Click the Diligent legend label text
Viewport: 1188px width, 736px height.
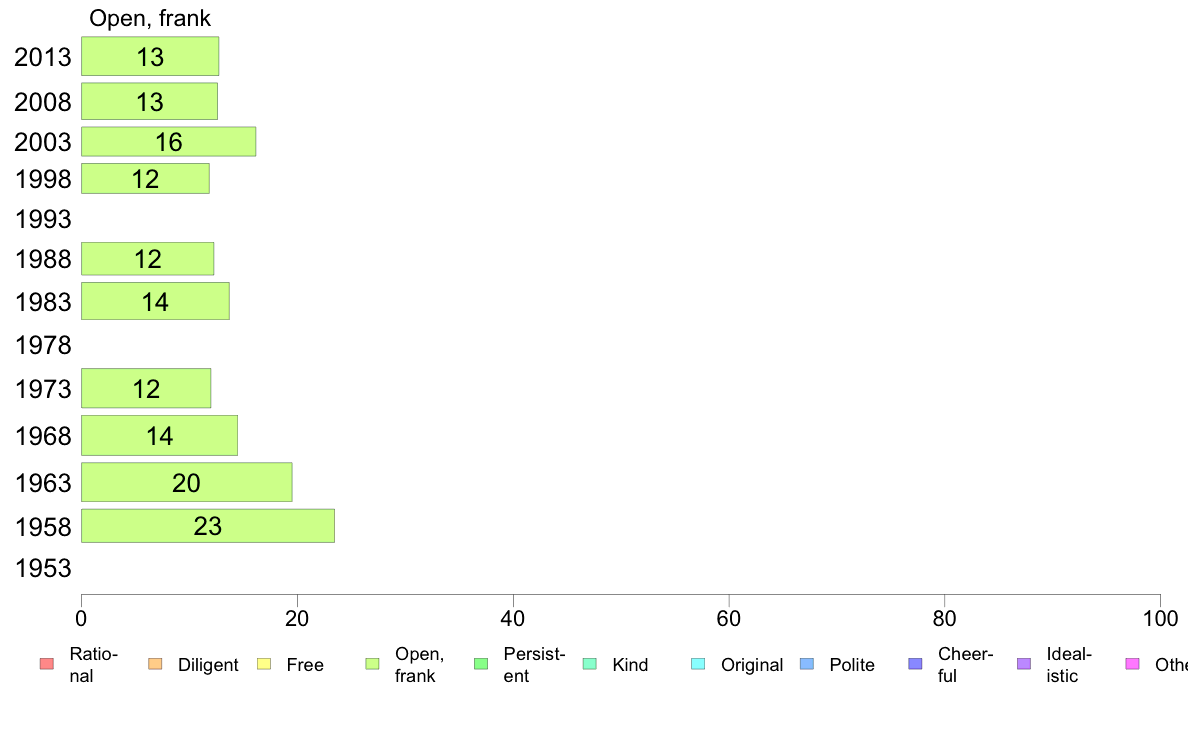[208, 665]
